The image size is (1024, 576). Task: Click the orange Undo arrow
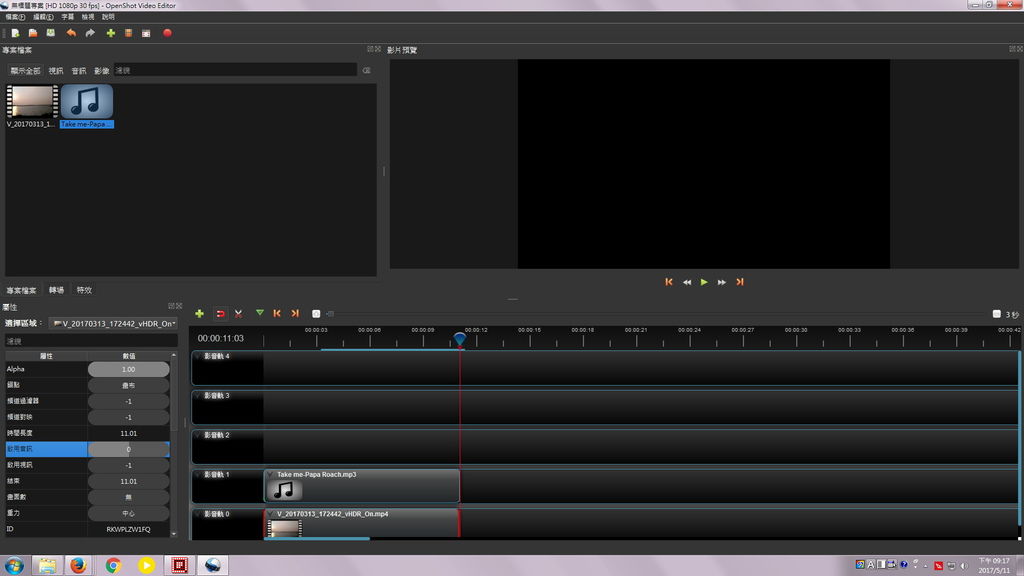point(71,33)
